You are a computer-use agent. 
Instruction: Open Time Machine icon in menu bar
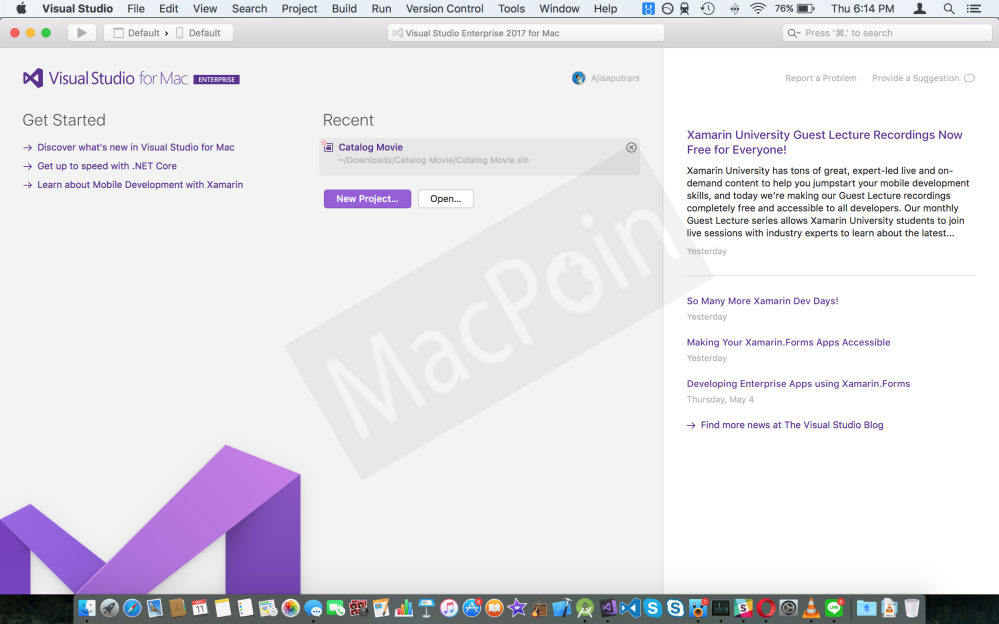708,9
